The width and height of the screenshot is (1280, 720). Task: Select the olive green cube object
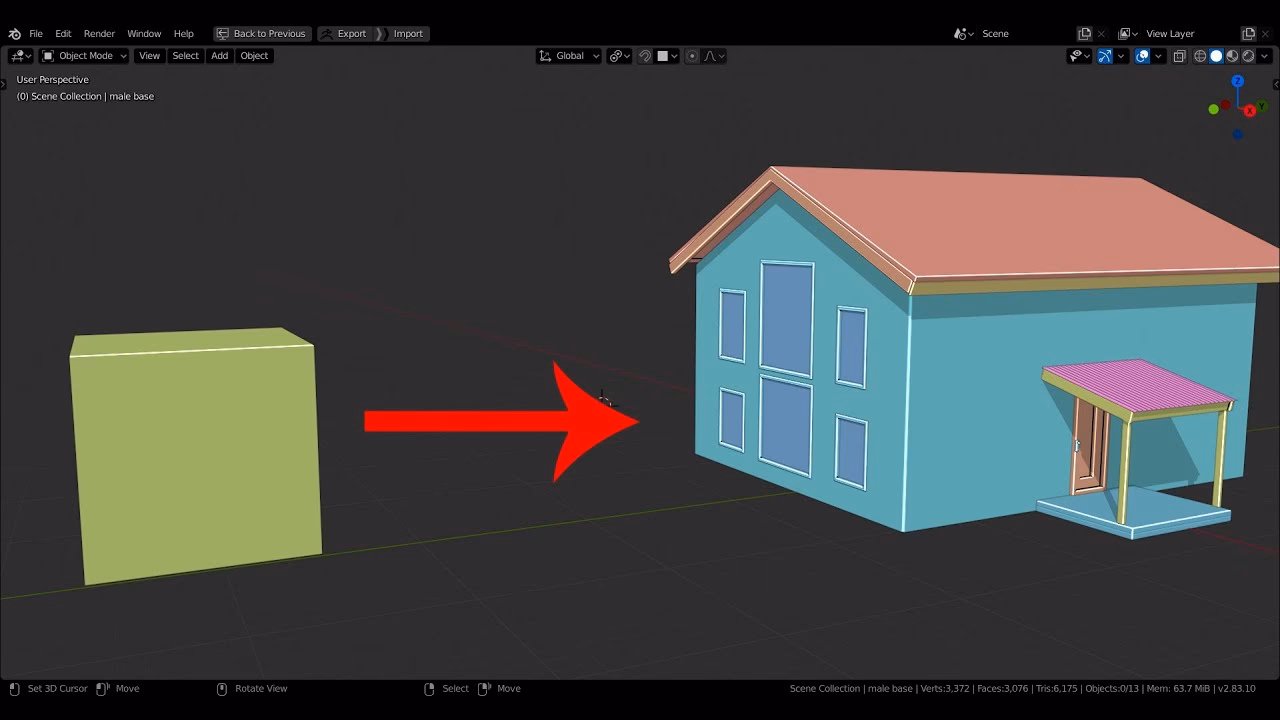[196, 457]
